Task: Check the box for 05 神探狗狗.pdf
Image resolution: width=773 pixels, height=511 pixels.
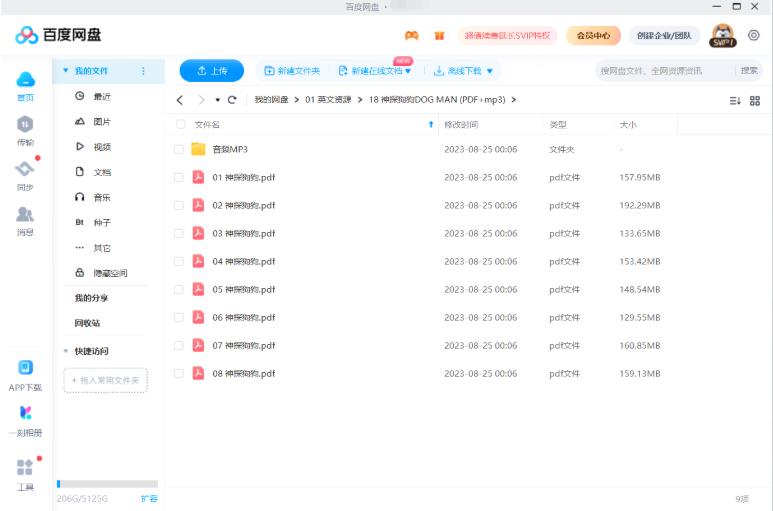Action: [x=179, y=289]
